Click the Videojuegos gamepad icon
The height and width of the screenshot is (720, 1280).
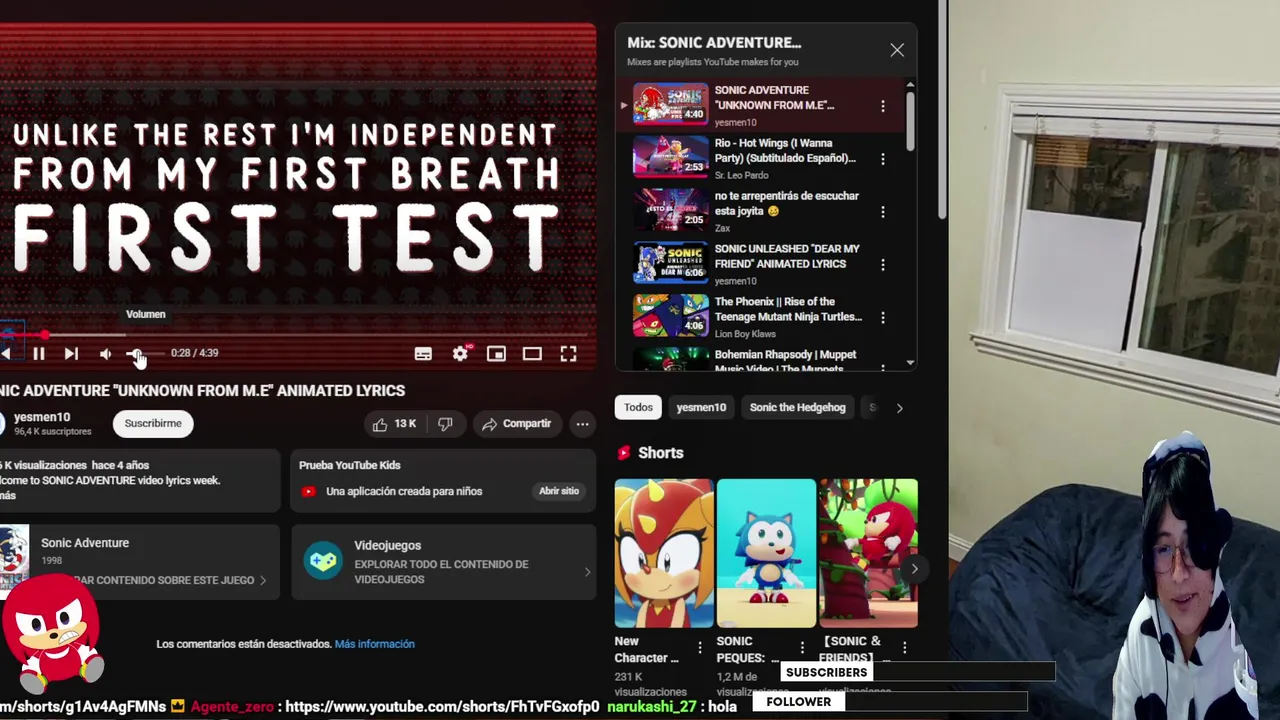[x=323, y=561]
